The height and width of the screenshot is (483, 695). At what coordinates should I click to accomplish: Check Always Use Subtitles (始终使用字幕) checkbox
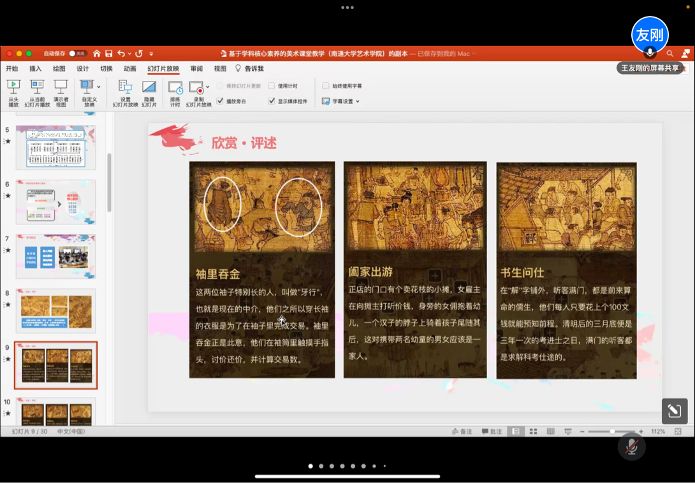(x=326, y=86)
